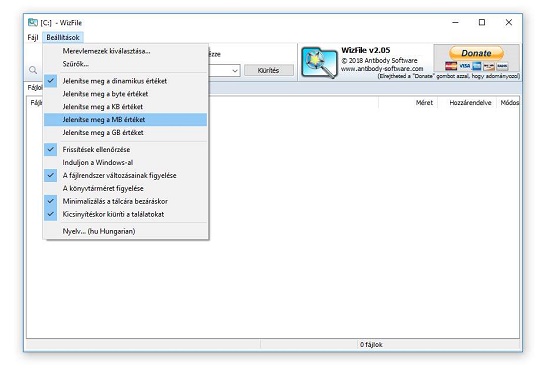
Task: Enable Induljon a Windows-al option
Action: 126,162
